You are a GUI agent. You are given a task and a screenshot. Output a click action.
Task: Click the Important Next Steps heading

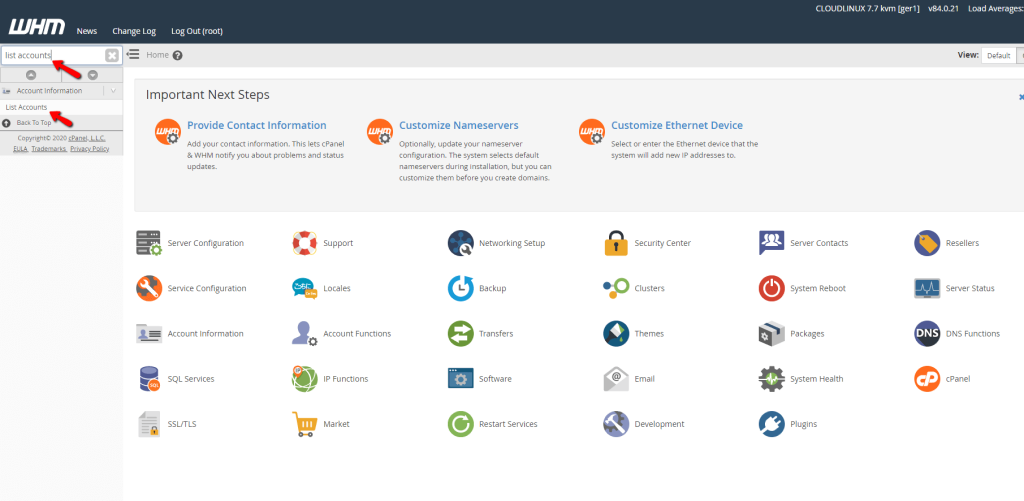click(208, 95)
